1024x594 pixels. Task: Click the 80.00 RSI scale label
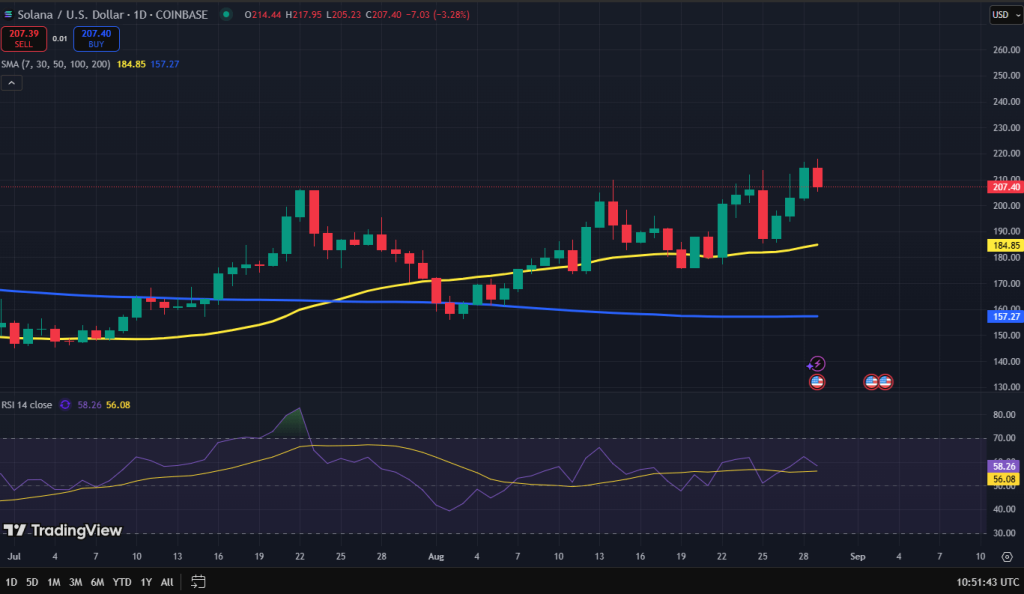[1004, 414]
